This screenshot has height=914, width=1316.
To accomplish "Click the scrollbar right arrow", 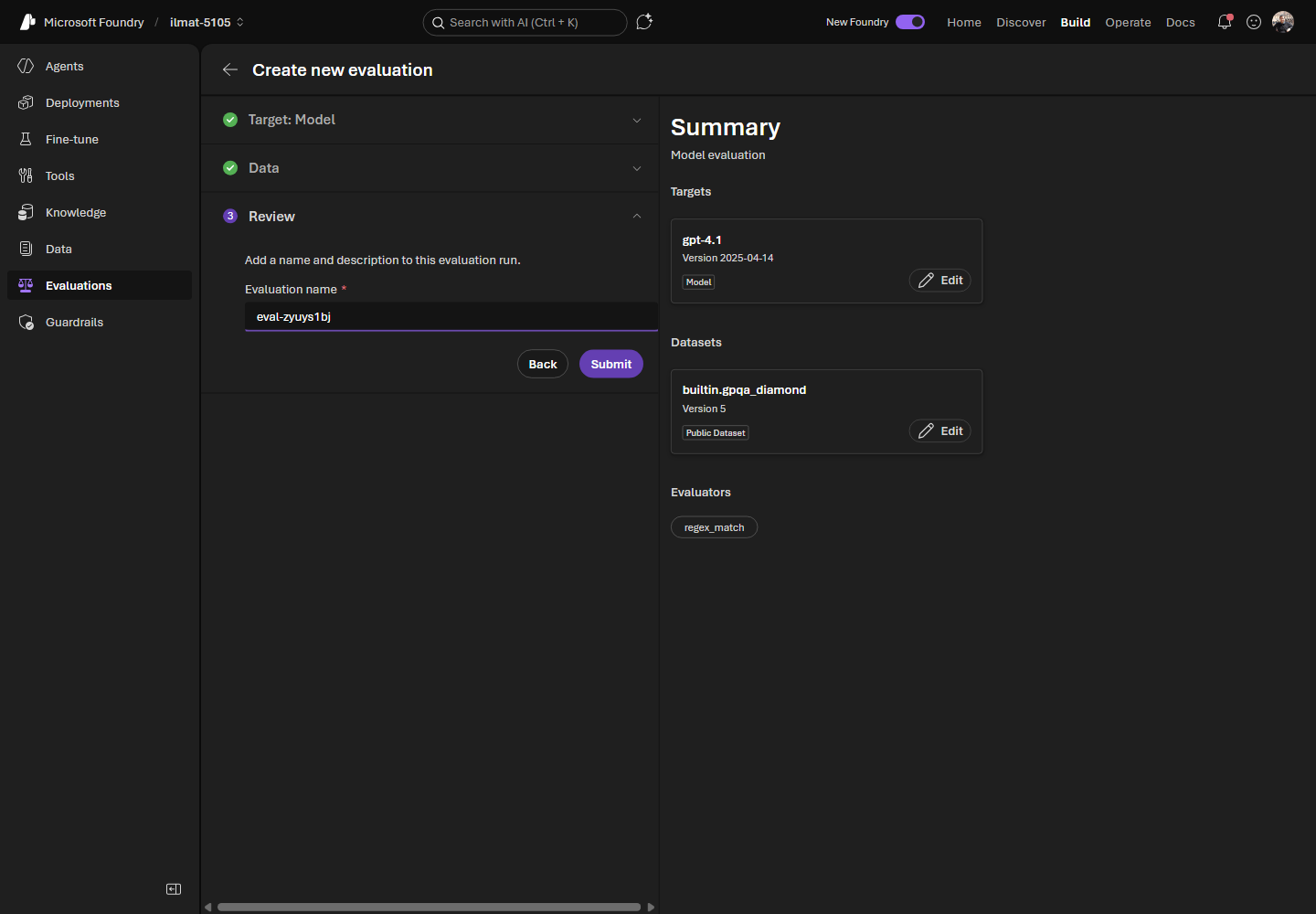I will coord(651,907).
